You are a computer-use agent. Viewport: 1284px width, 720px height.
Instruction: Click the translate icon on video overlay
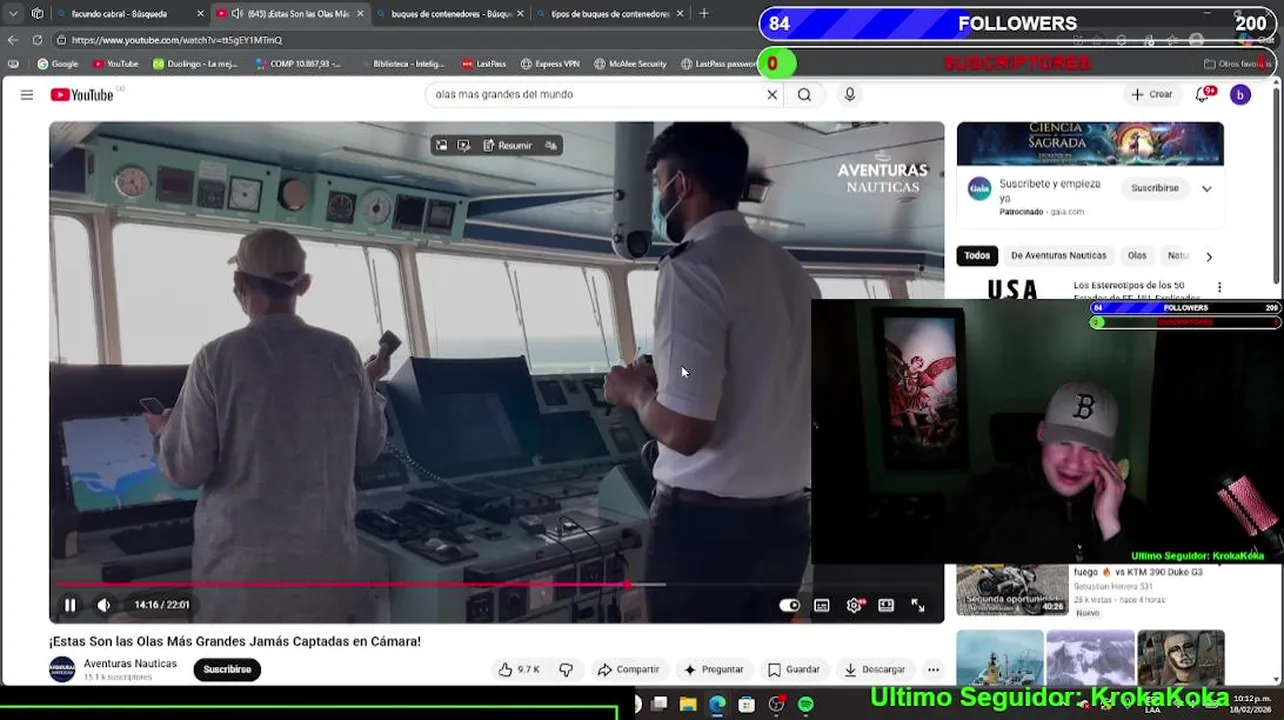click(551, 146)
